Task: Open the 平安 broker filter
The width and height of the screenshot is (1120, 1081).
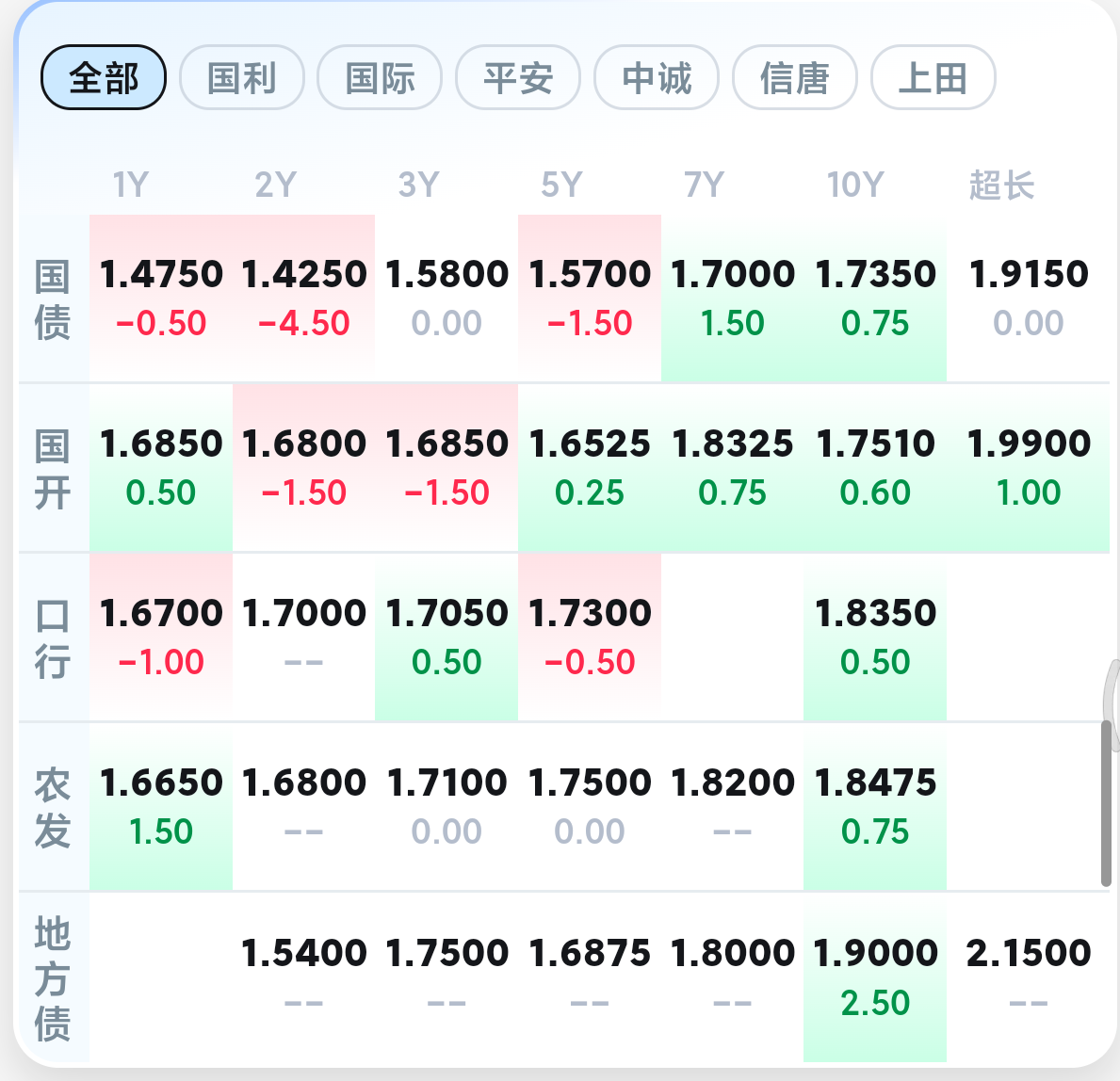Action: coord(518,78)
